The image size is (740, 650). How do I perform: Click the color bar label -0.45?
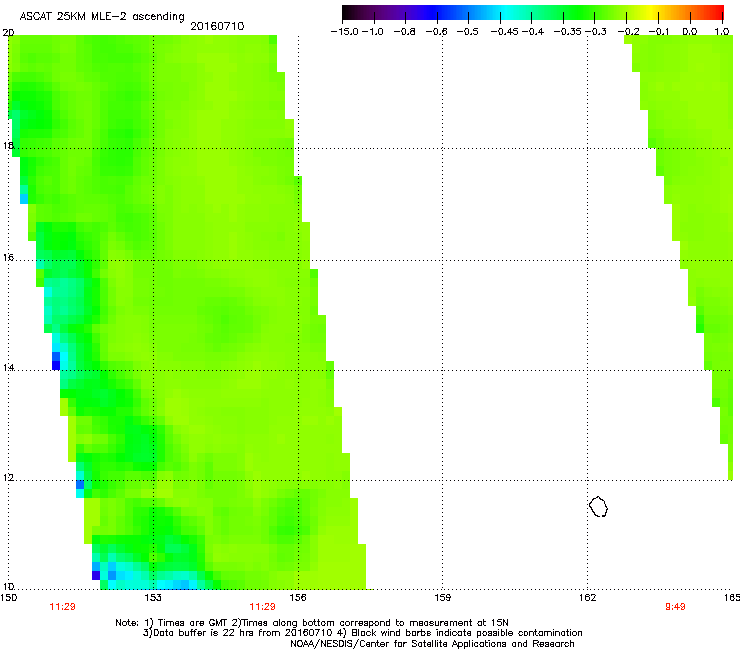(x=505, y=32)
